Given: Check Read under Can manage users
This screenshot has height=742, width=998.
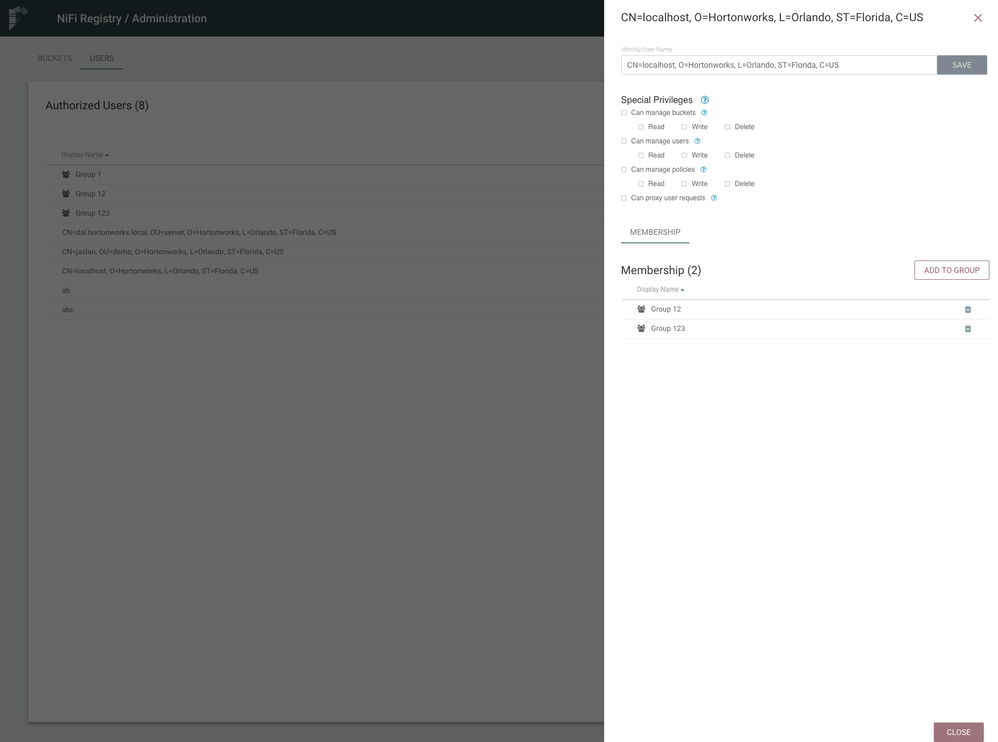Looking at the screenshot, I should [x=641, y=155].
